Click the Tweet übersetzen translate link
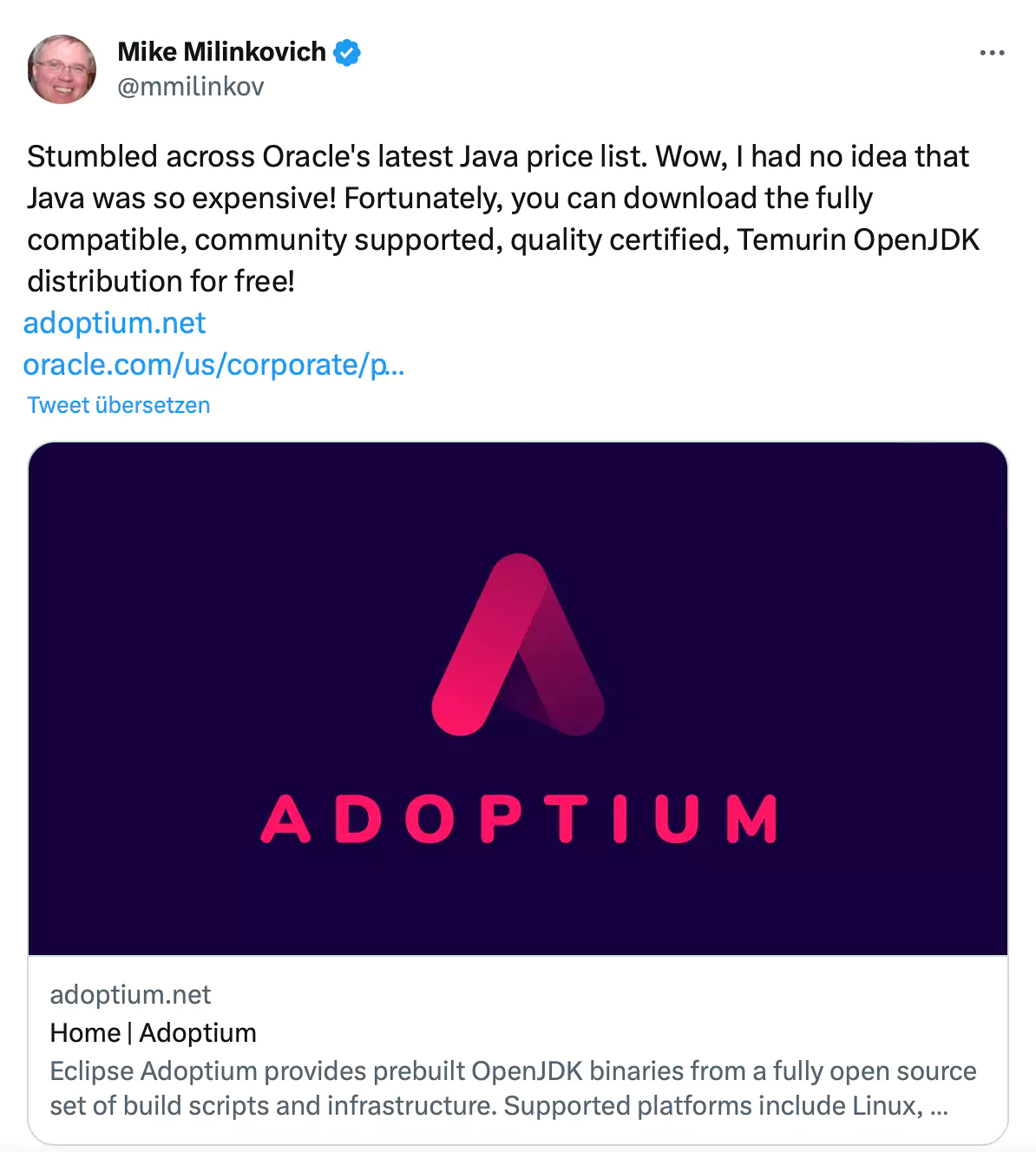Screen dimensions: 1036x1152 (119, 405)
